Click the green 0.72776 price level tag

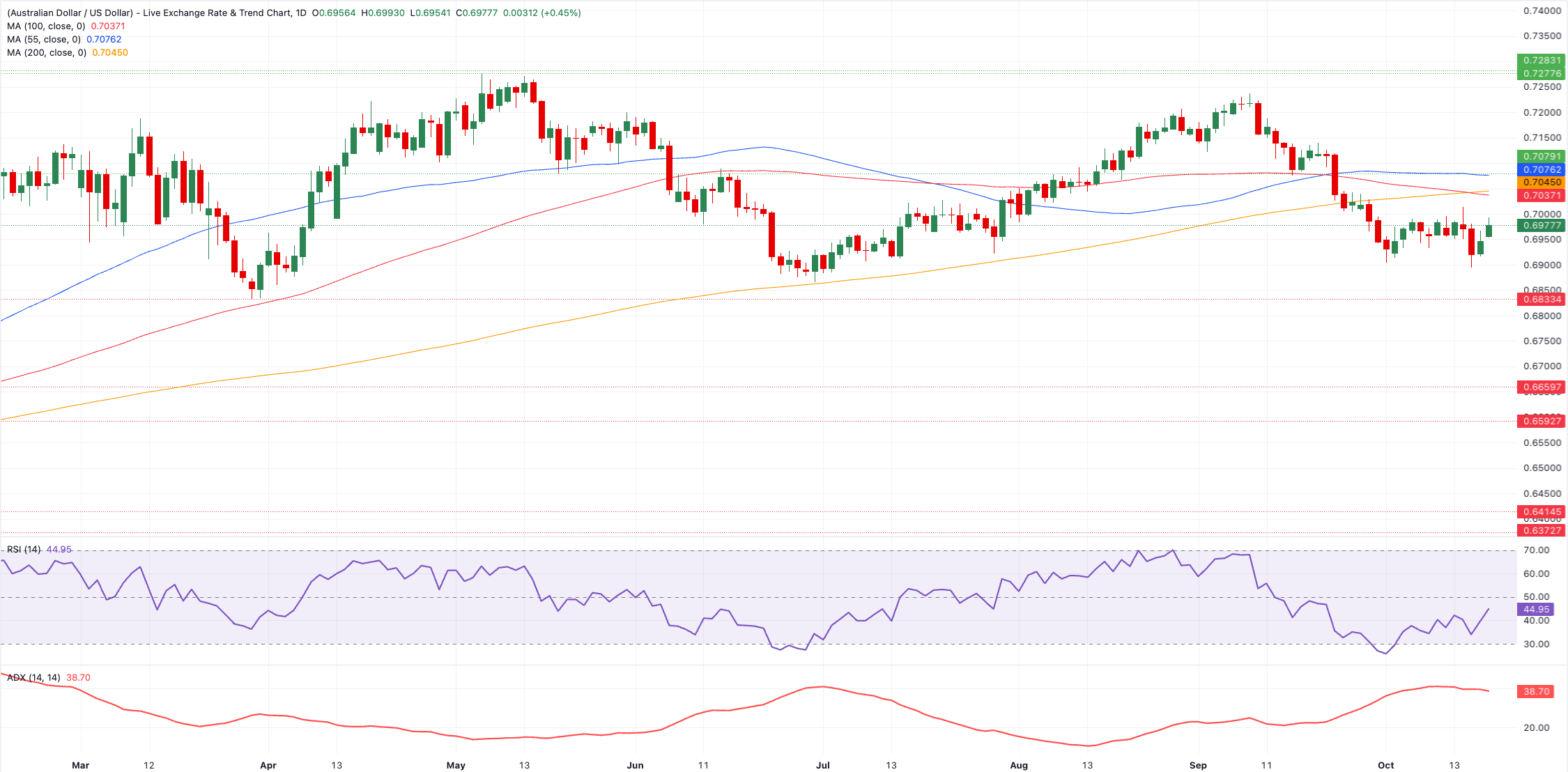pos(1542,73)
